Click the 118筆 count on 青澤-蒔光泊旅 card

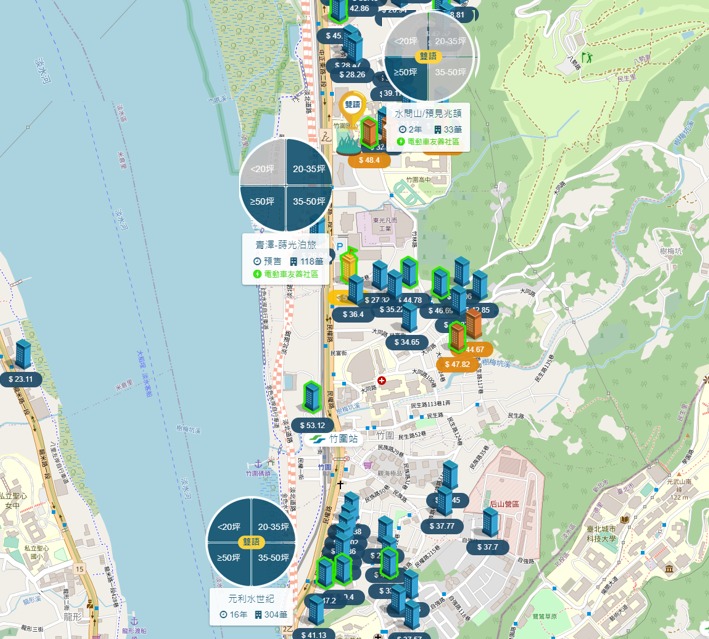click(x=307, y=261)
